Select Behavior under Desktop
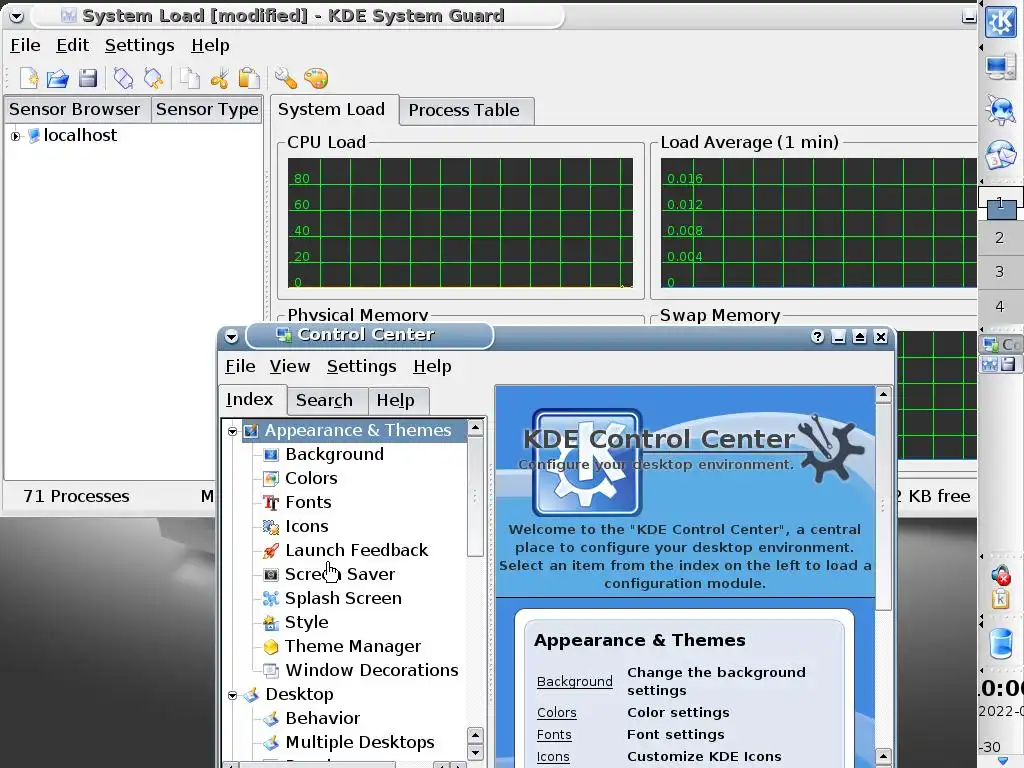Viewport: 1024px width, 768px height. tap(323, 718)
